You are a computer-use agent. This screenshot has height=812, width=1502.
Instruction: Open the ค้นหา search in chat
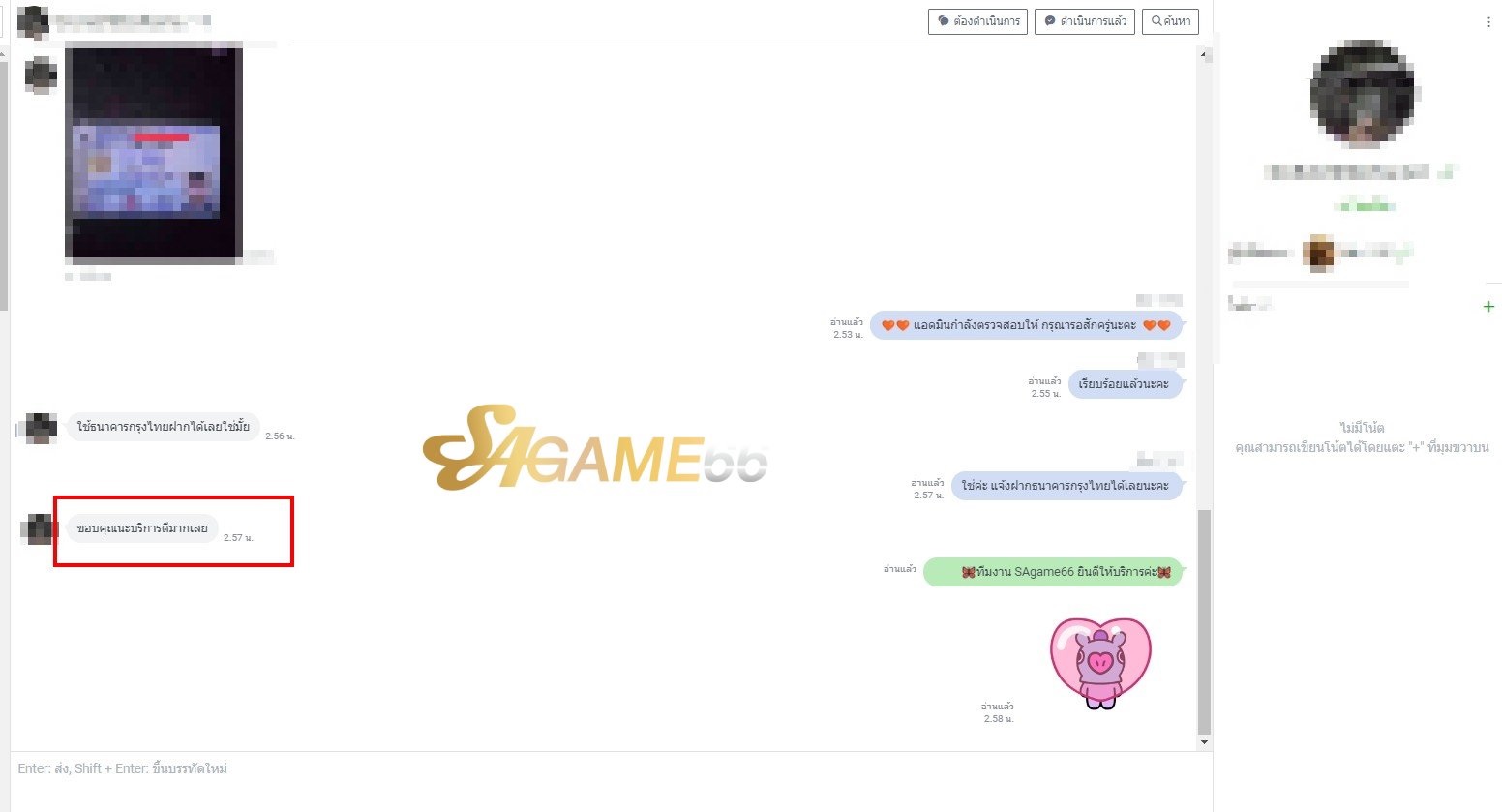coord(1170,21)
